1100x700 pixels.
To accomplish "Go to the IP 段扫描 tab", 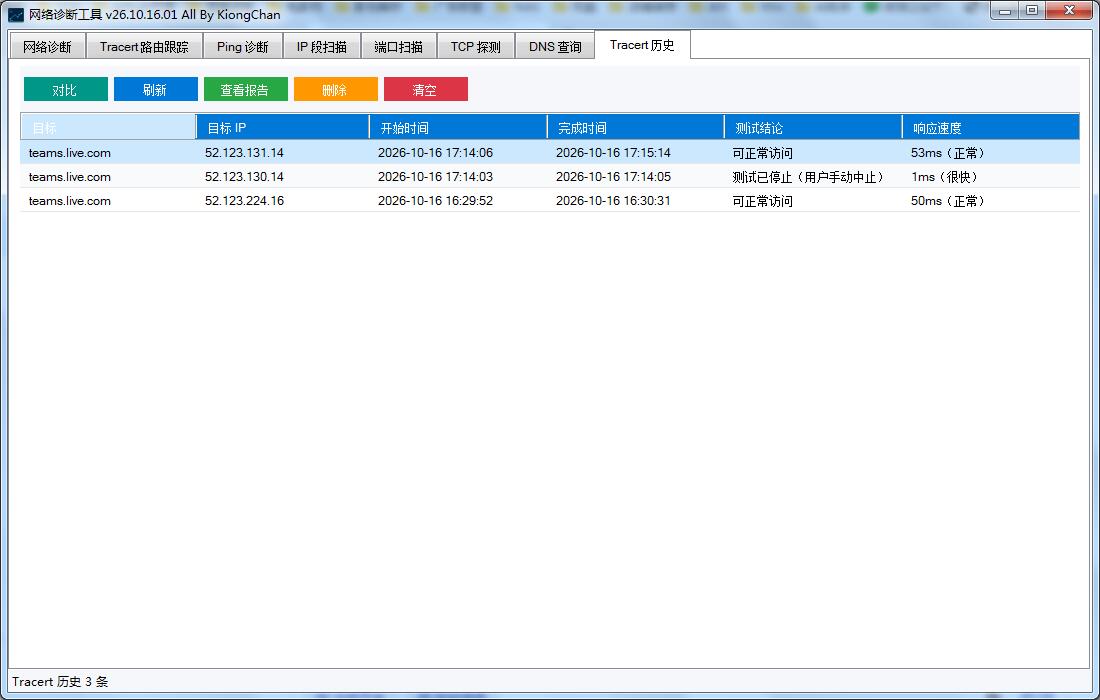I will click(322, 46).
